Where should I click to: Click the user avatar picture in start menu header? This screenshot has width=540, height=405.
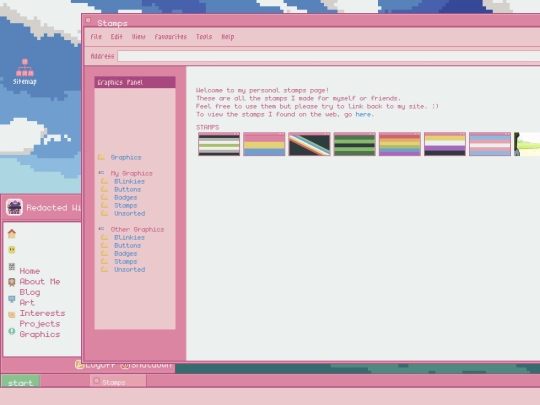14,207
